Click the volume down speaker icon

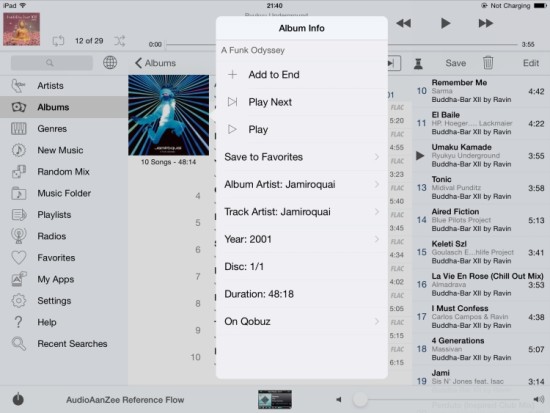[x=338, y=399]
